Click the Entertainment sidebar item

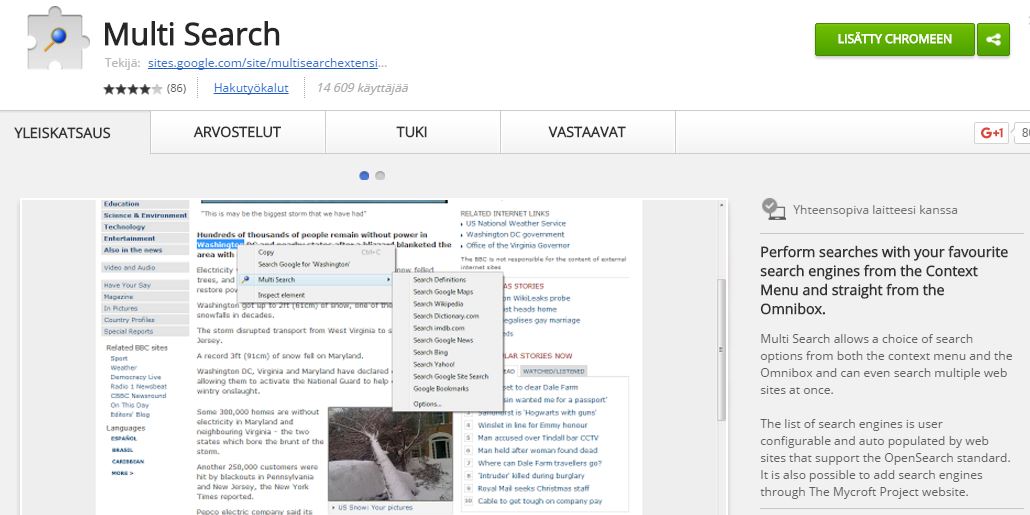(145, 238)
